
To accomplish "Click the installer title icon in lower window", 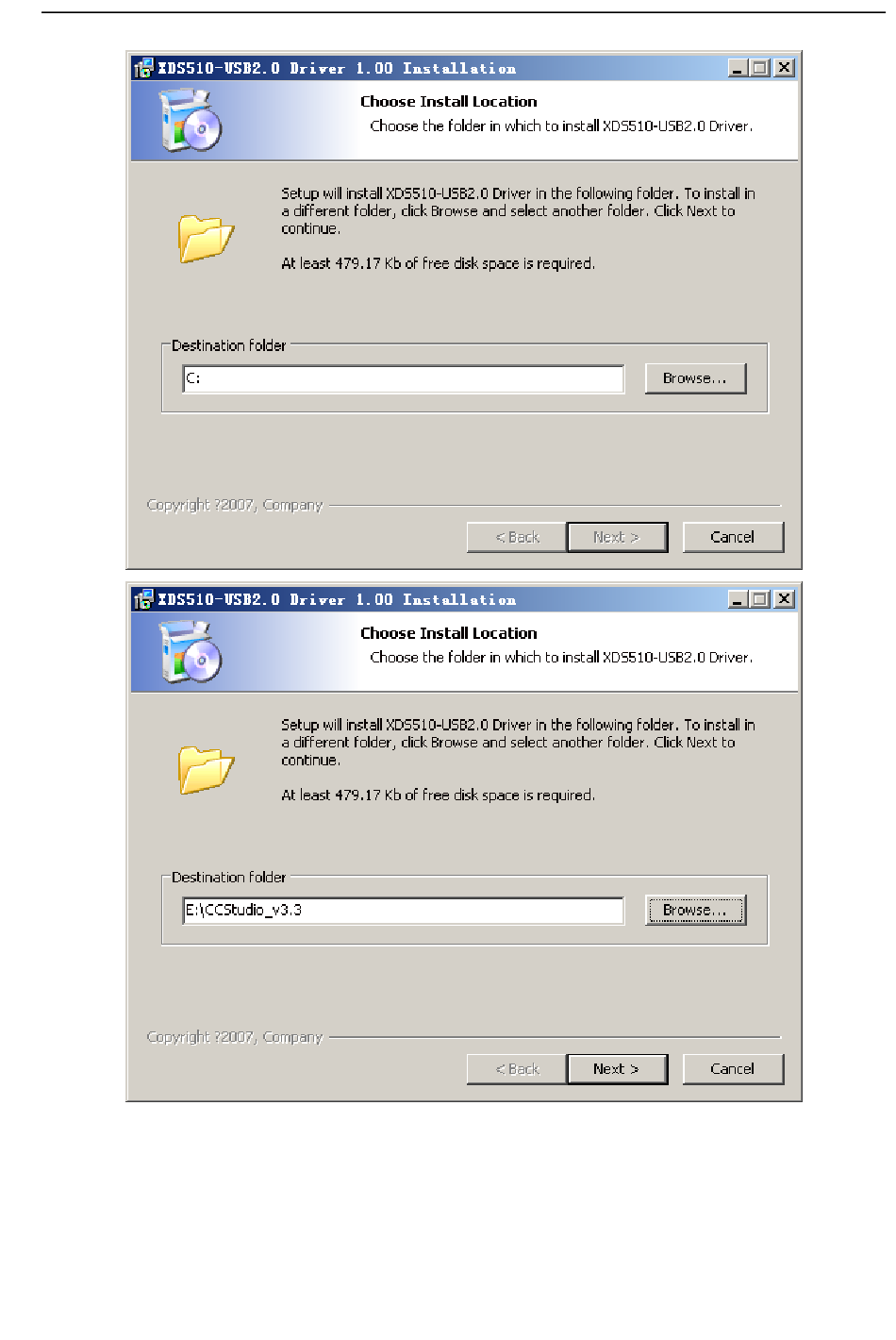I will click(x=143, y=599).
